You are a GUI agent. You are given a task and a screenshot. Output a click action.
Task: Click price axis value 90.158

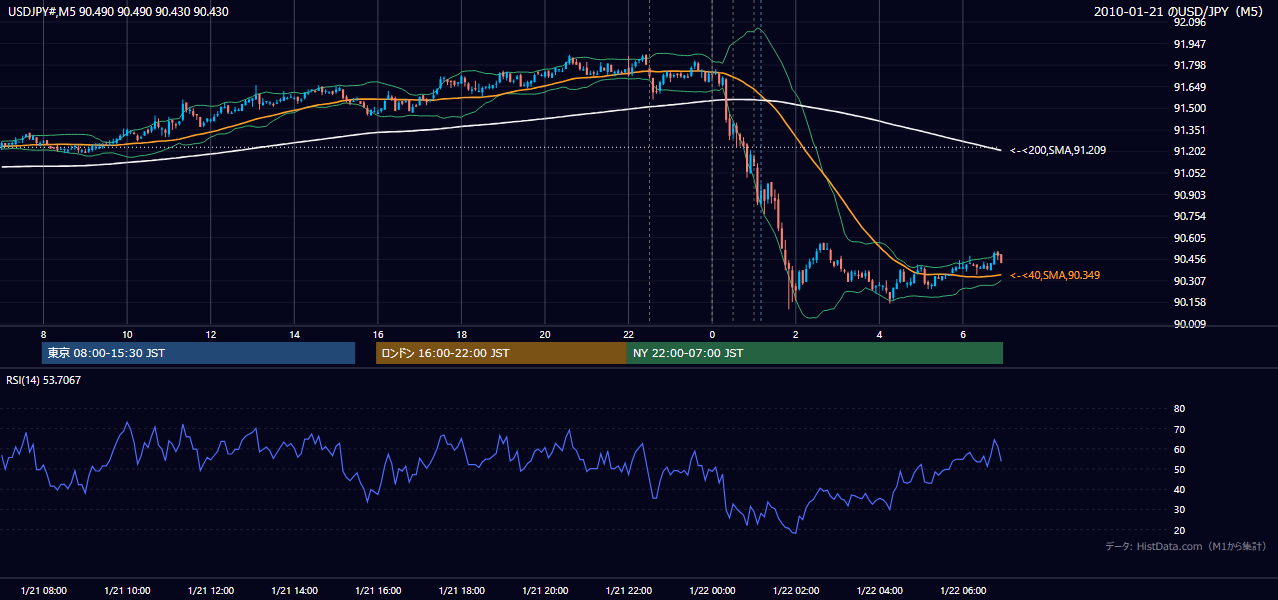[x=1190, y=302]
